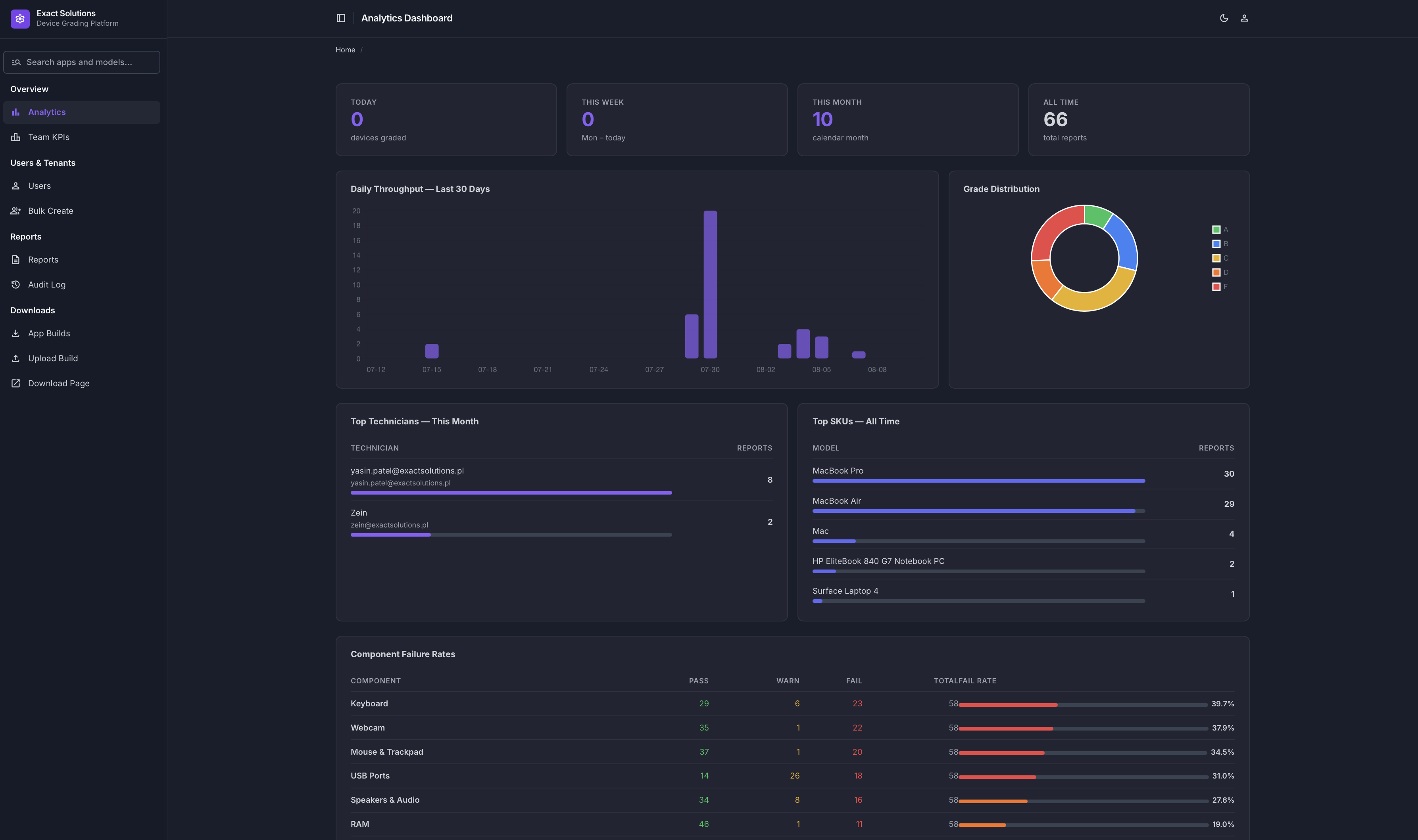Open the Upload Build page
1418x840 pixels.
pos(81,358)
